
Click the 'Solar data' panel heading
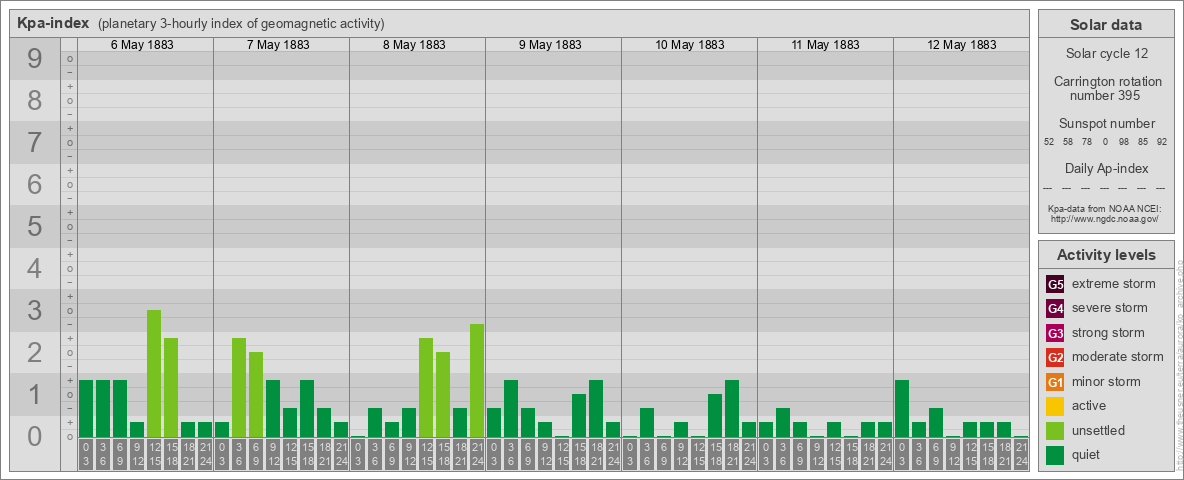pos(1105,24)
